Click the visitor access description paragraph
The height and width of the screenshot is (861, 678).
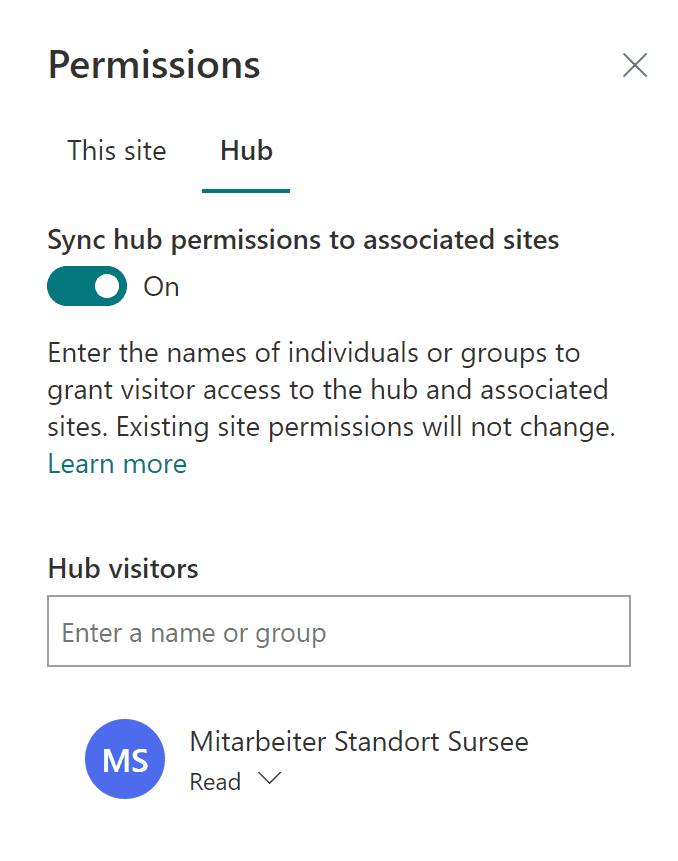pyautogui.click(x=332, y=390)
